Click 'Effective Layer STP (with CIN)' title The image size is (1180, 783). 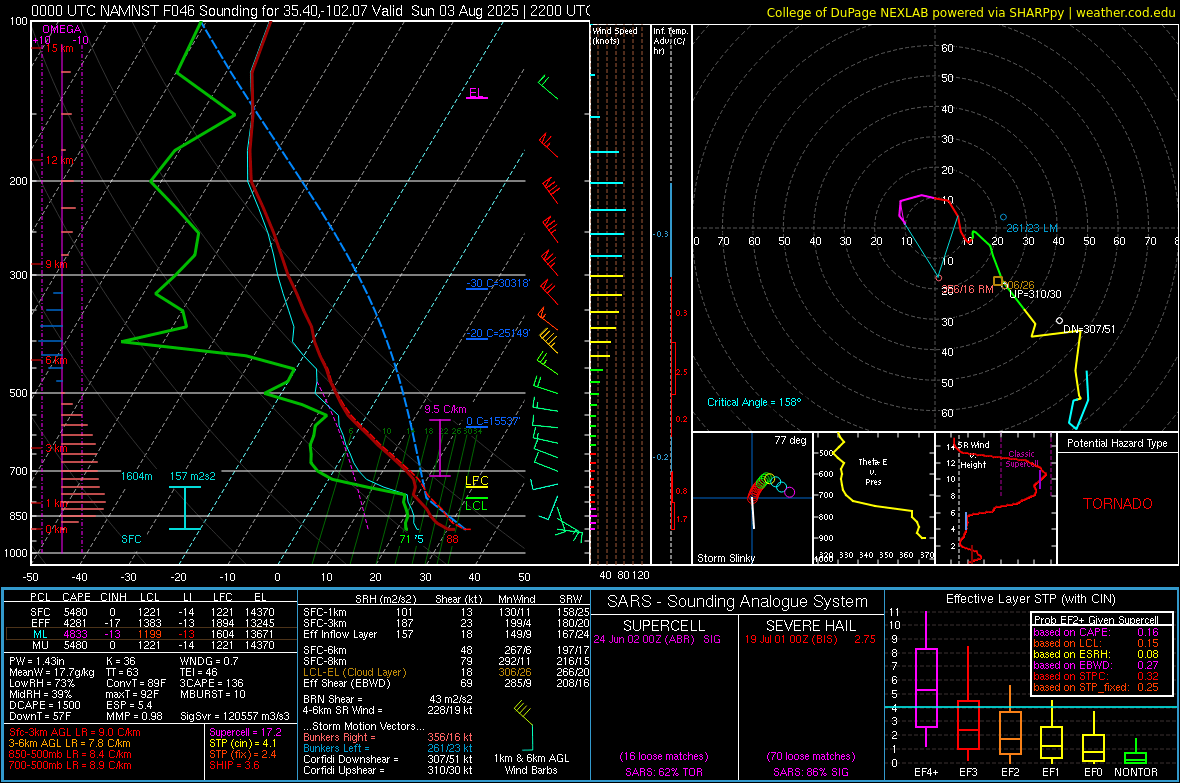(1030, 599)
